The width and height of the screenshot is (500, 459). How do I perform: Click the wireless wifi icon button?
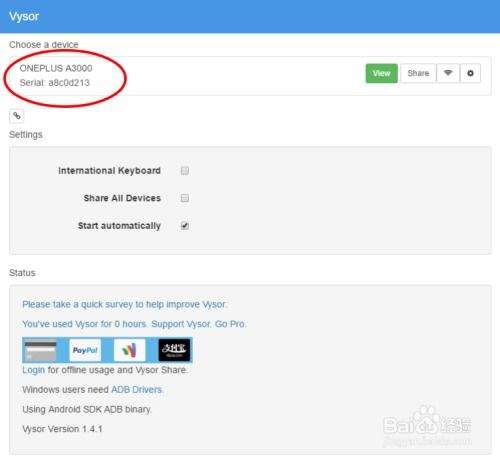[448, 73]
